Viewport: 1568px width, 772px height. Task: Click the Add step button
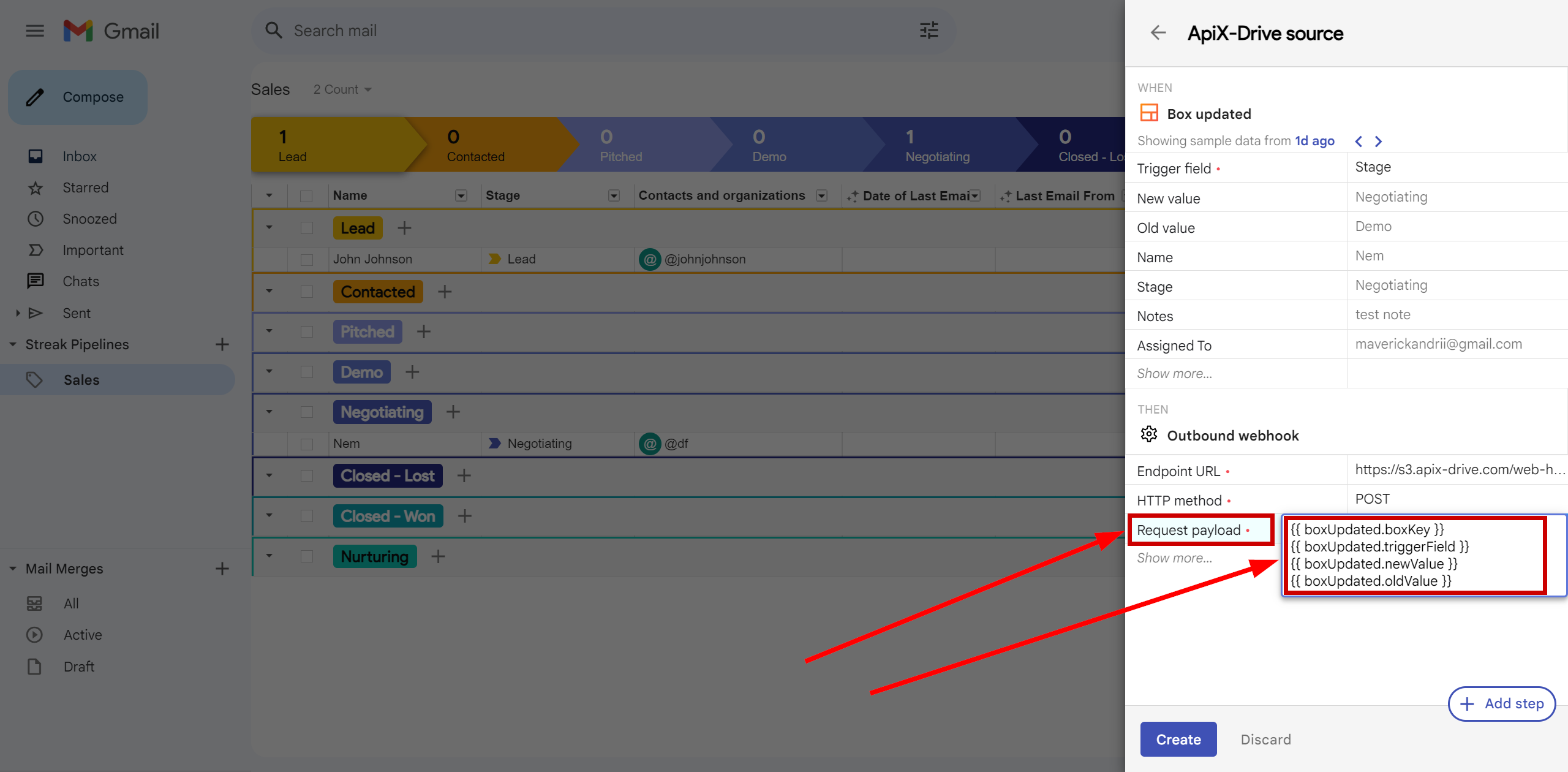[1502, 703]
